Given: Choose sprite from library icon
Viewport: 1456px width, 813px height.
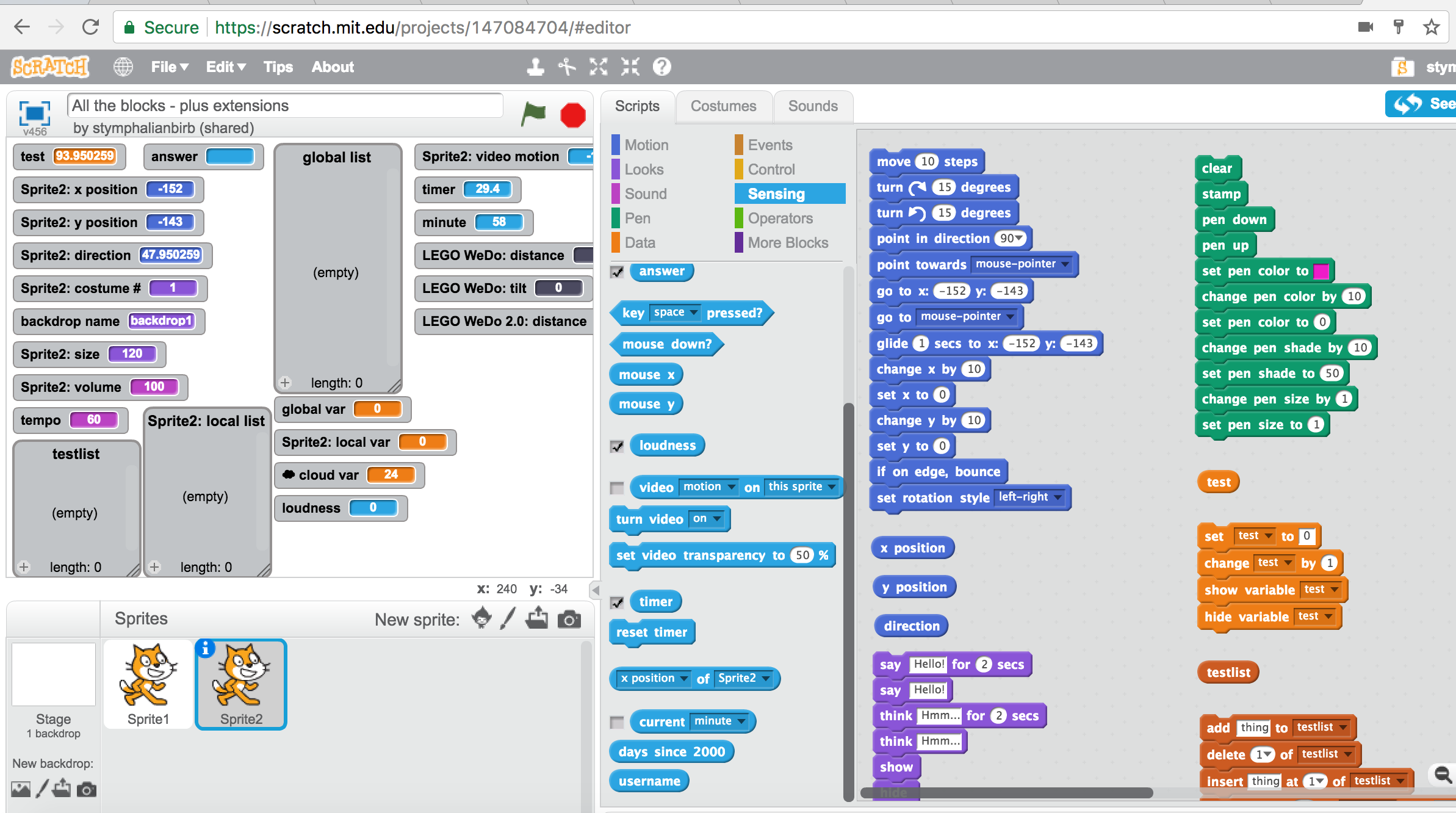Looking at the screenshot, I should coord(481,618).
